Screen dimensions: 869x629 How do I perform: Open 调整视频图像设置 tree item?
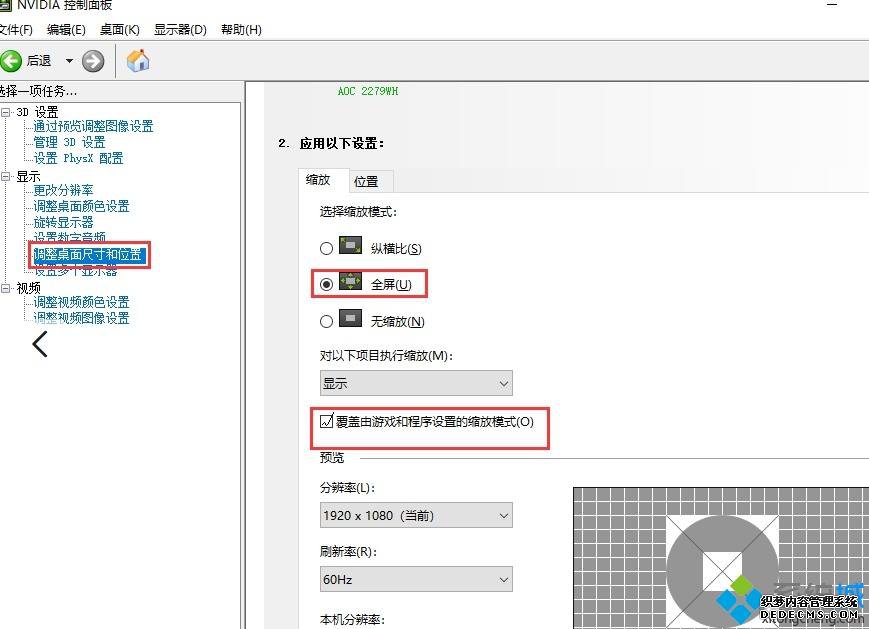point(81,318)
